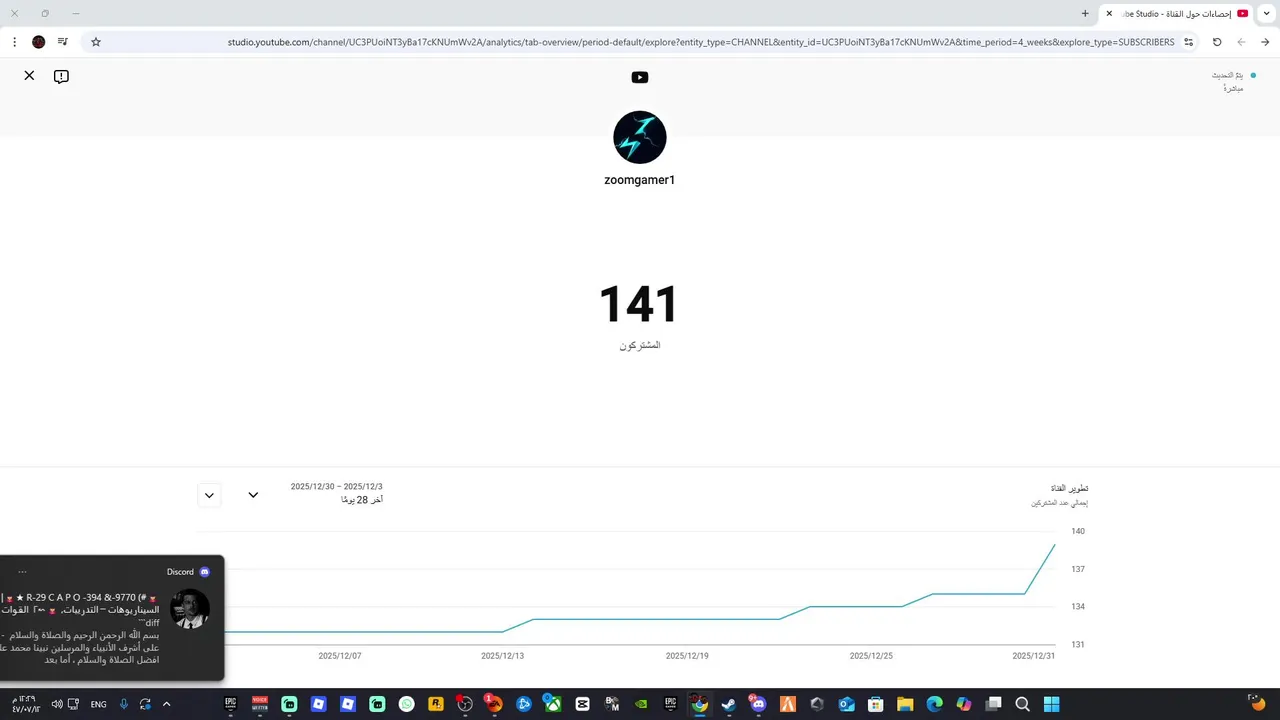The height and width of the screenshot is (720, 1280).
Task: Open the date range dropdown arrow
Action: point(254,495)
